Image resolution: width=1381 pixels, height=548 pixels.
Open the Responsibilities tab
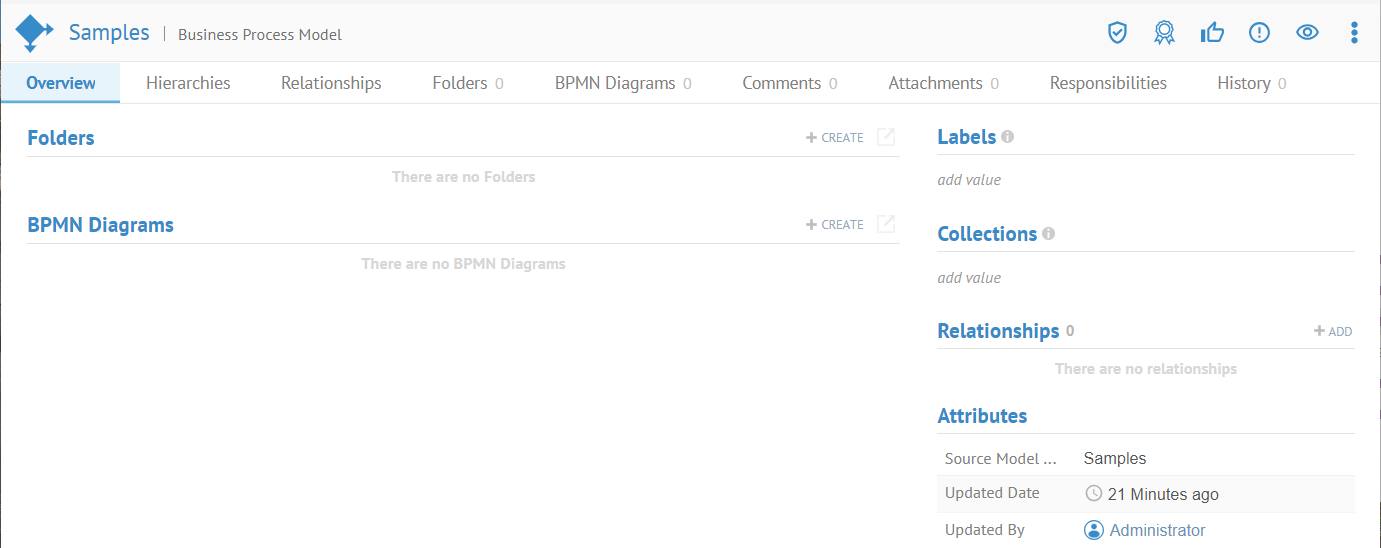click(x=1108, y=83)
